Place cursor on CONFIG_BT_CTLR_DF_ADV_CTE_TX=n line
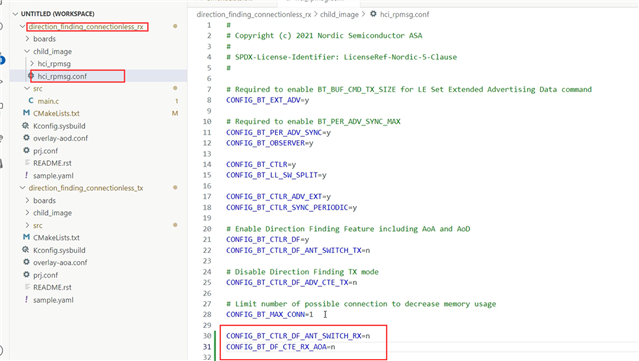Image resolution: width=639 pixels, height=361 pixels. click(291, 282)
